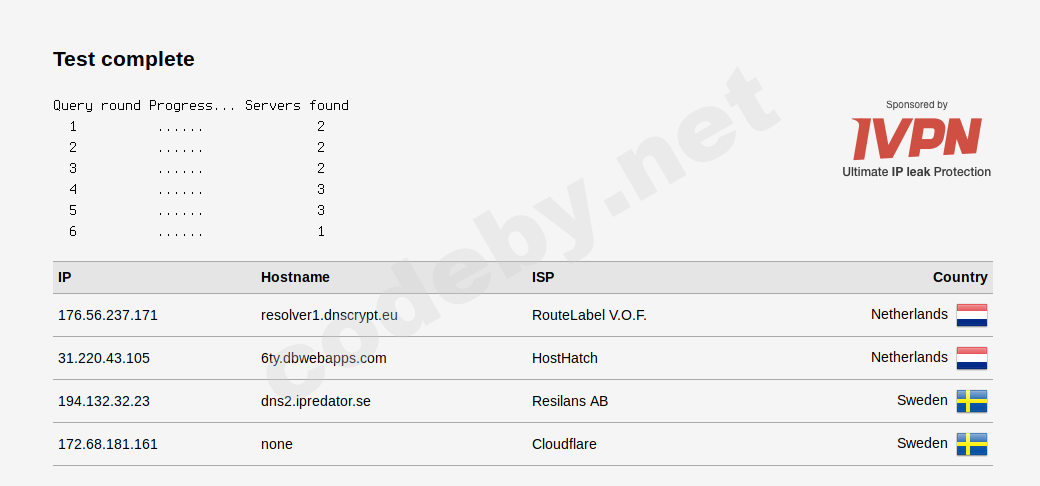Click the IVPN sponsor logo
Screen dimensions: 1040x486
tap(916, 138)
